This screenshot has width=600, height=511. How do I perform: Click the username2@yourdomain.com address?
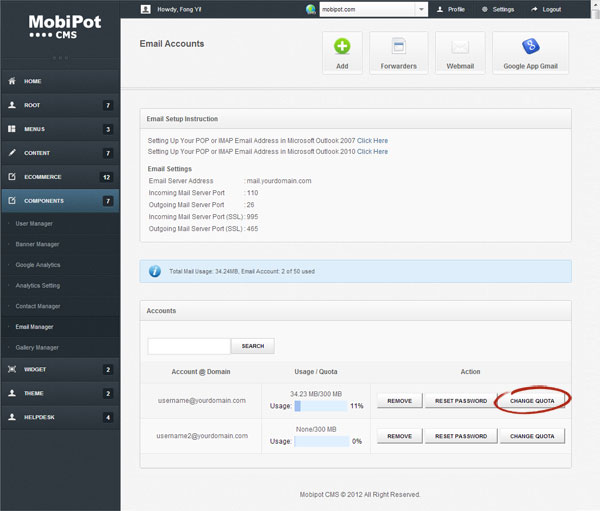click(202, 436)
